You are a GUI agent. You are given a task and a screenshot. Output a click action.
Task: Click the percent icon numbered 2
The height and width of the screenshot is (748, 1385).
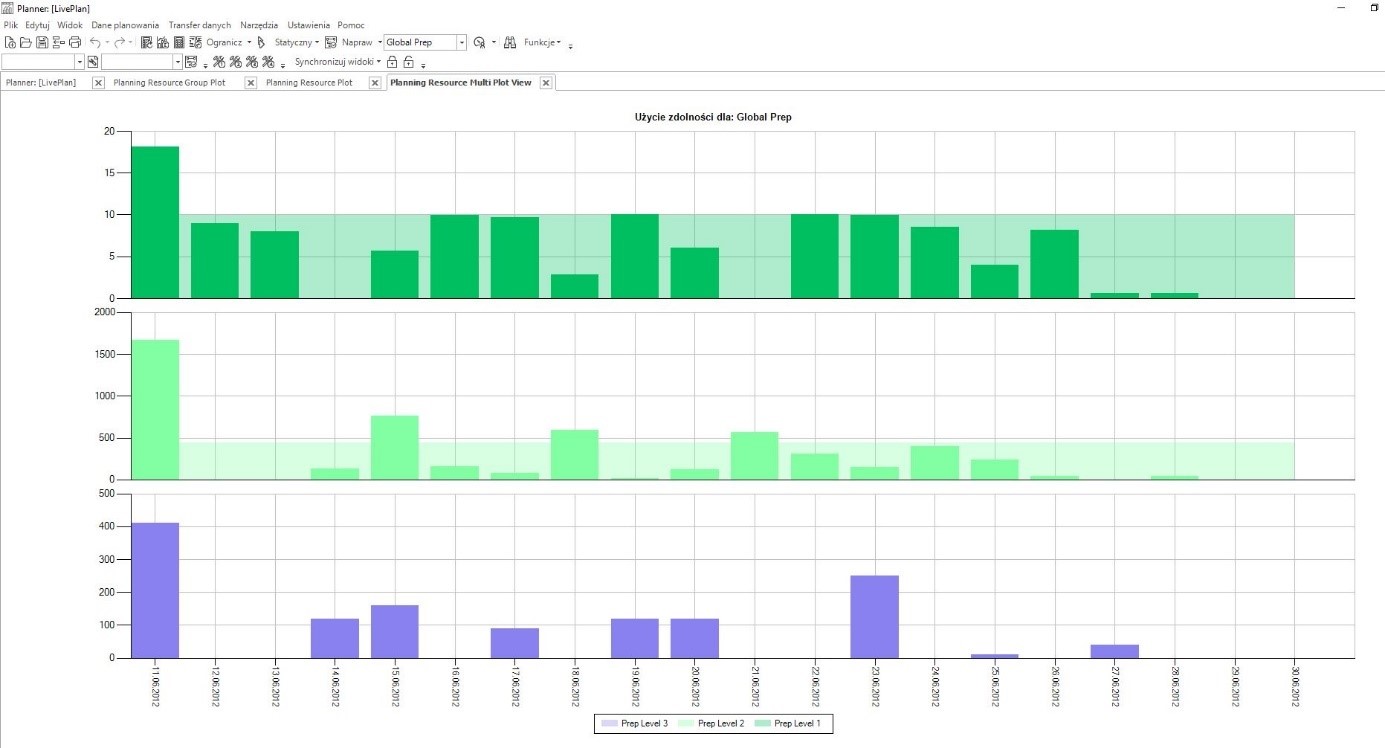coord(235,62)
